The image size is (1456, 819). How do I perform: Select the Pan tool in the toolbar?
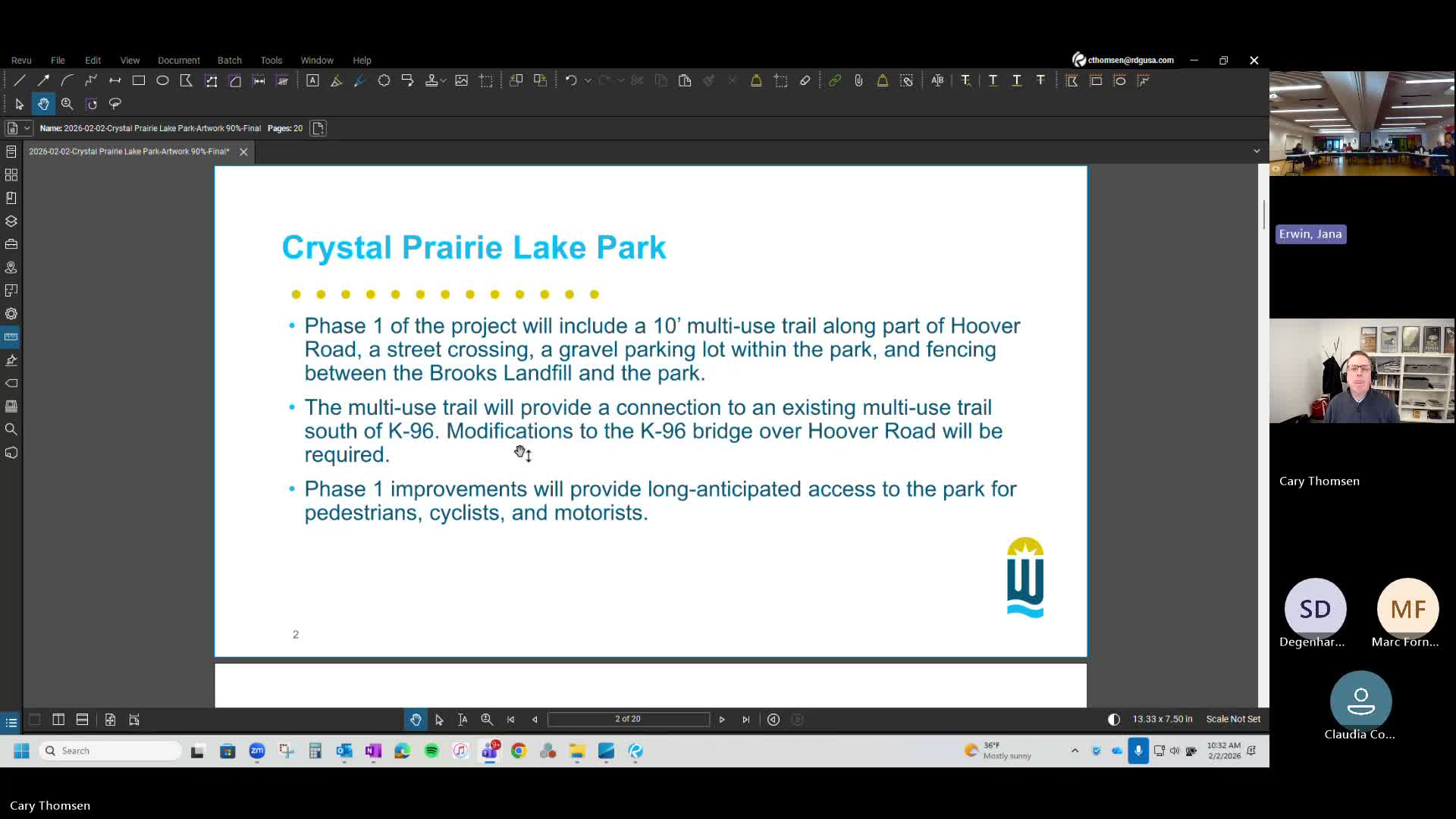point(42,104)
